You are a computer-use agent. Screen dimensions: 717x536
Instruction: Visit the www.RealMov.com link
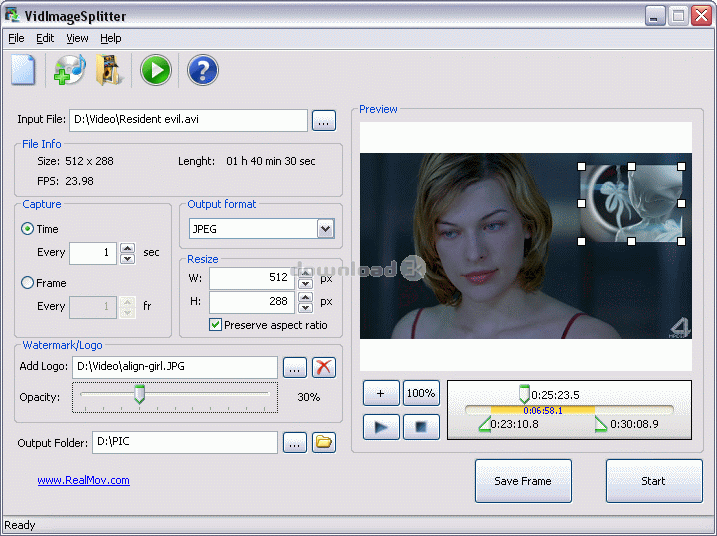[x=83, y=480]
